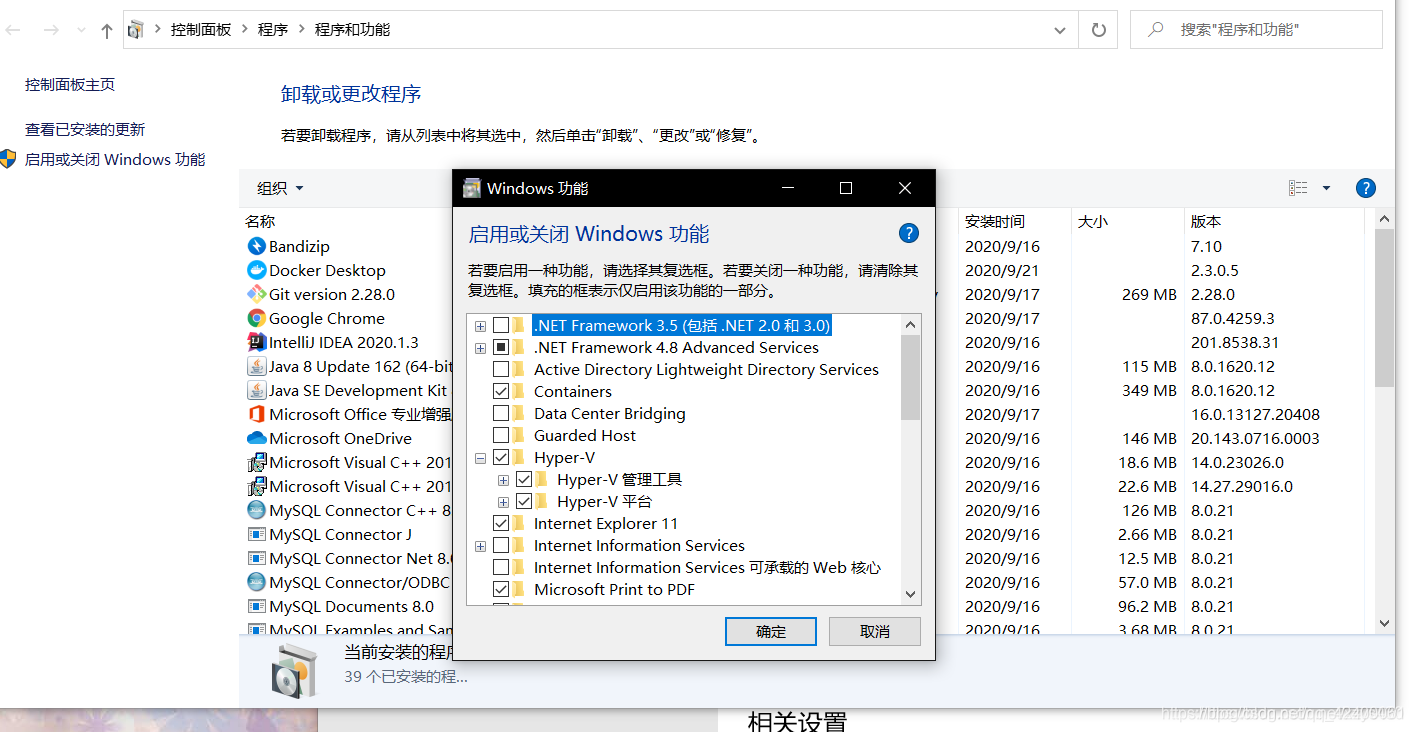Expand Hyper-V 平台 node
Viewport: 1413px width, 732px height.
[x=503, y=502]
